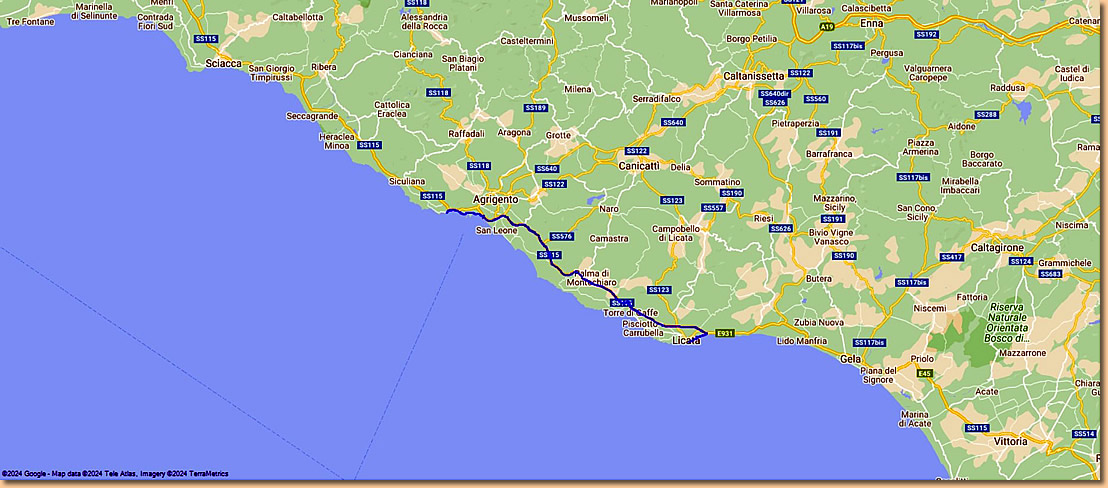Click the SS514 road shield

pos(1084,434)
